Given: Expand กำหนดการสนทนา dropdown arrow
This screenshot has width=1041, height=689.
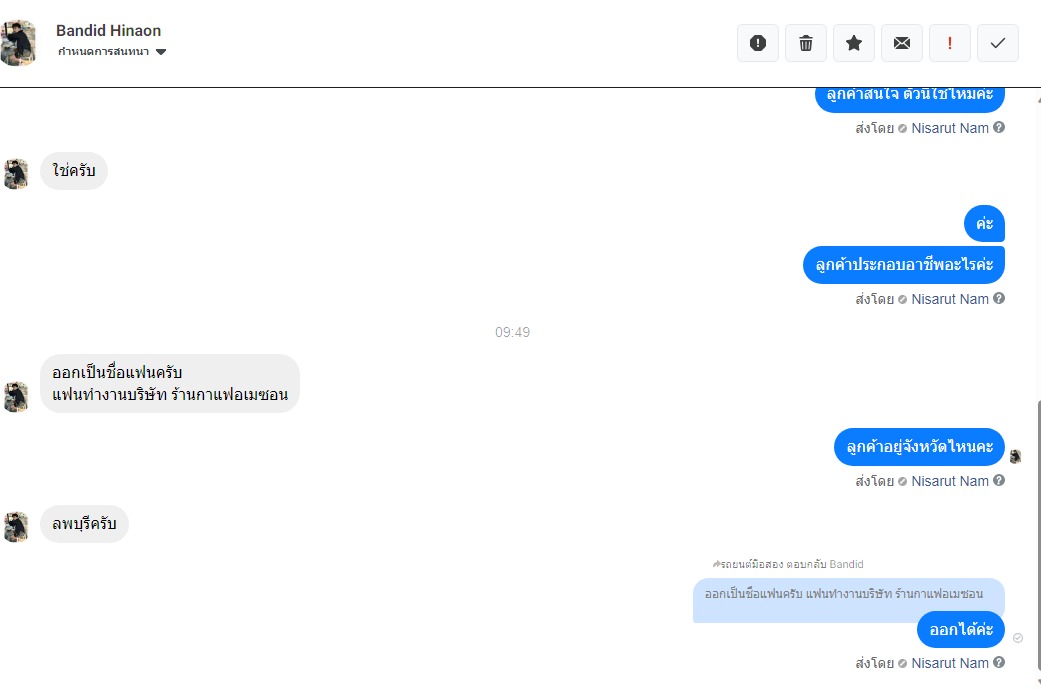Looking at the screenshot, I should [161, 52].
